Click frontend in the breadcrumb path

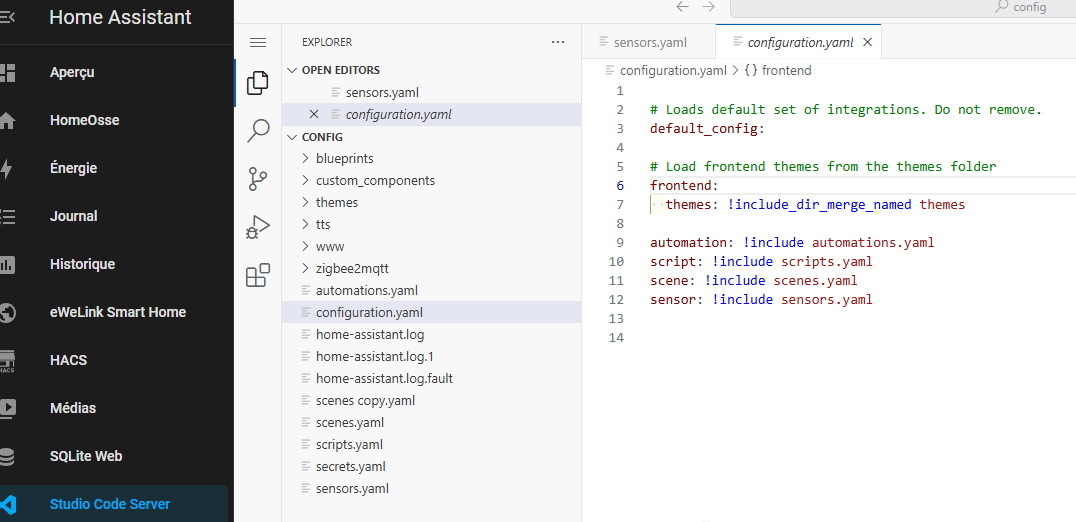pos(786,70)
